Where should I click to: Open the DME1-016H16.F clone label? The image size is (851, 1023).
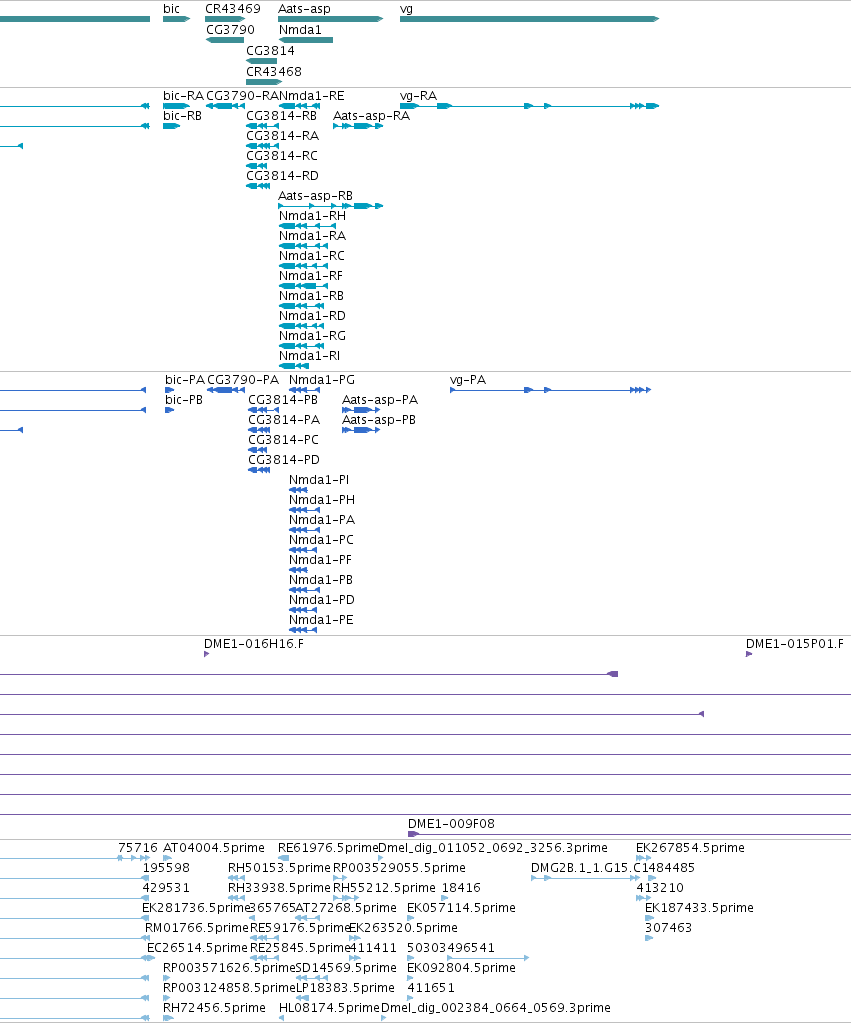coord(253,644)
